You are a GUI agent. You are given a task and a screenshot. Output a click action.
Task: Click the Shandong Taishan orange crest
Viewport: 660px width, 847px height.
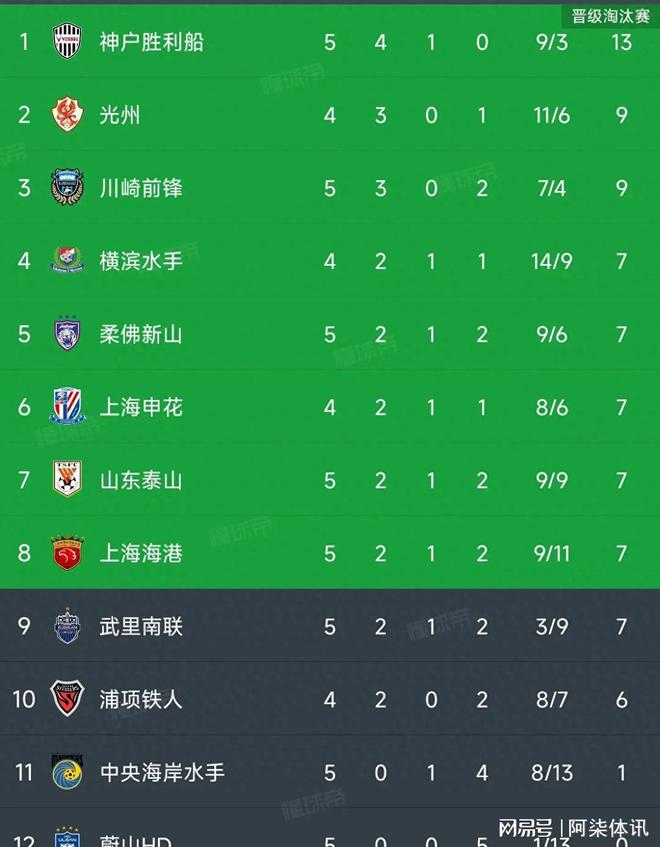coord(67,479)
